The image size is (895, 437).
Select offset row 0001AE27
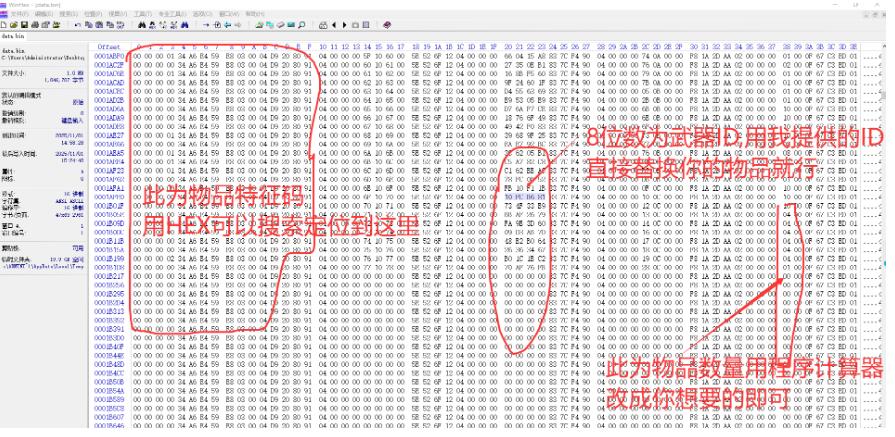tap(108, 135)
